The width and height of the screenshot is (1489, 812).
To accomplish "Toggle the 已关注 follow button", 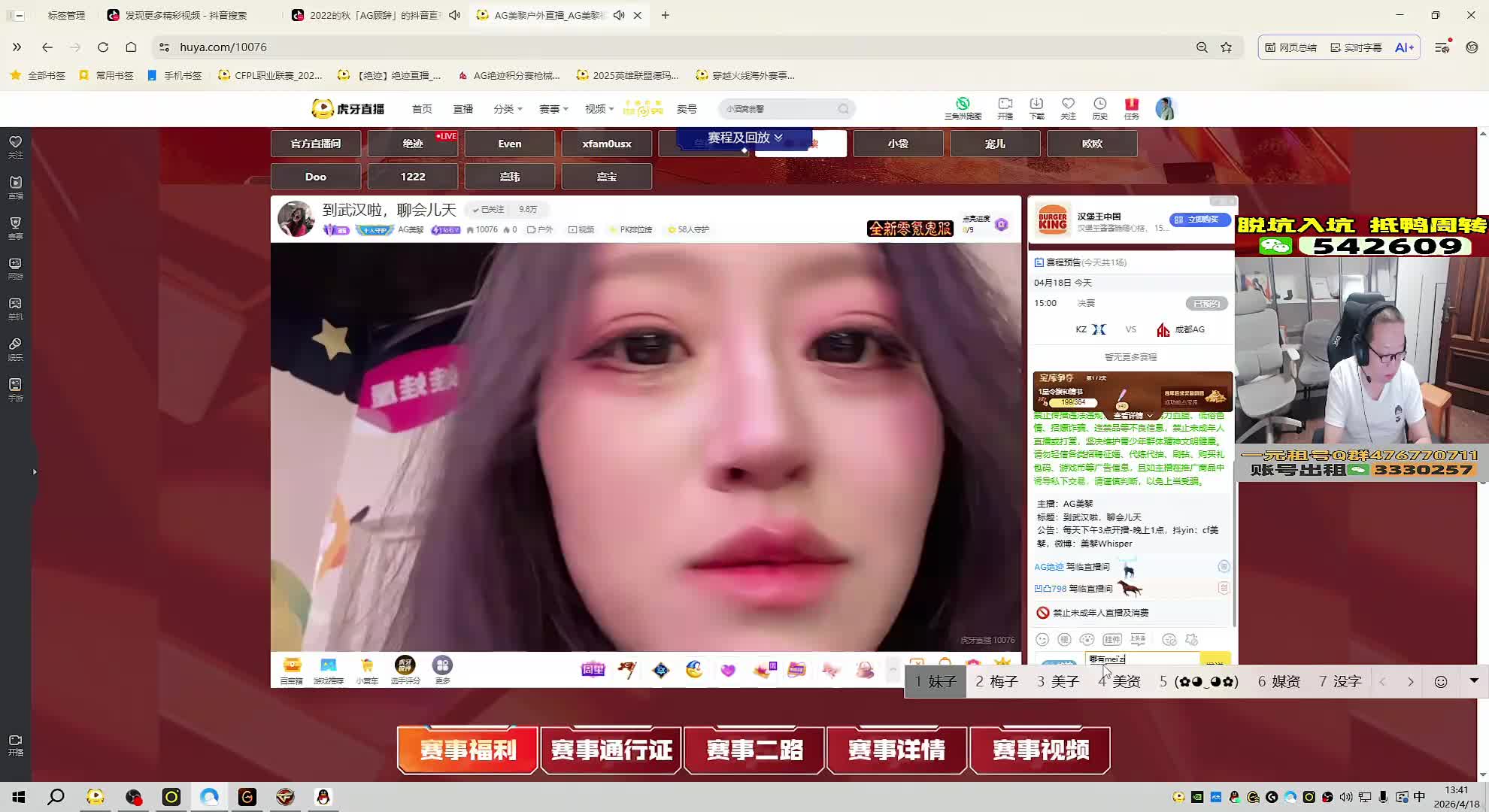I will point(488,210).
